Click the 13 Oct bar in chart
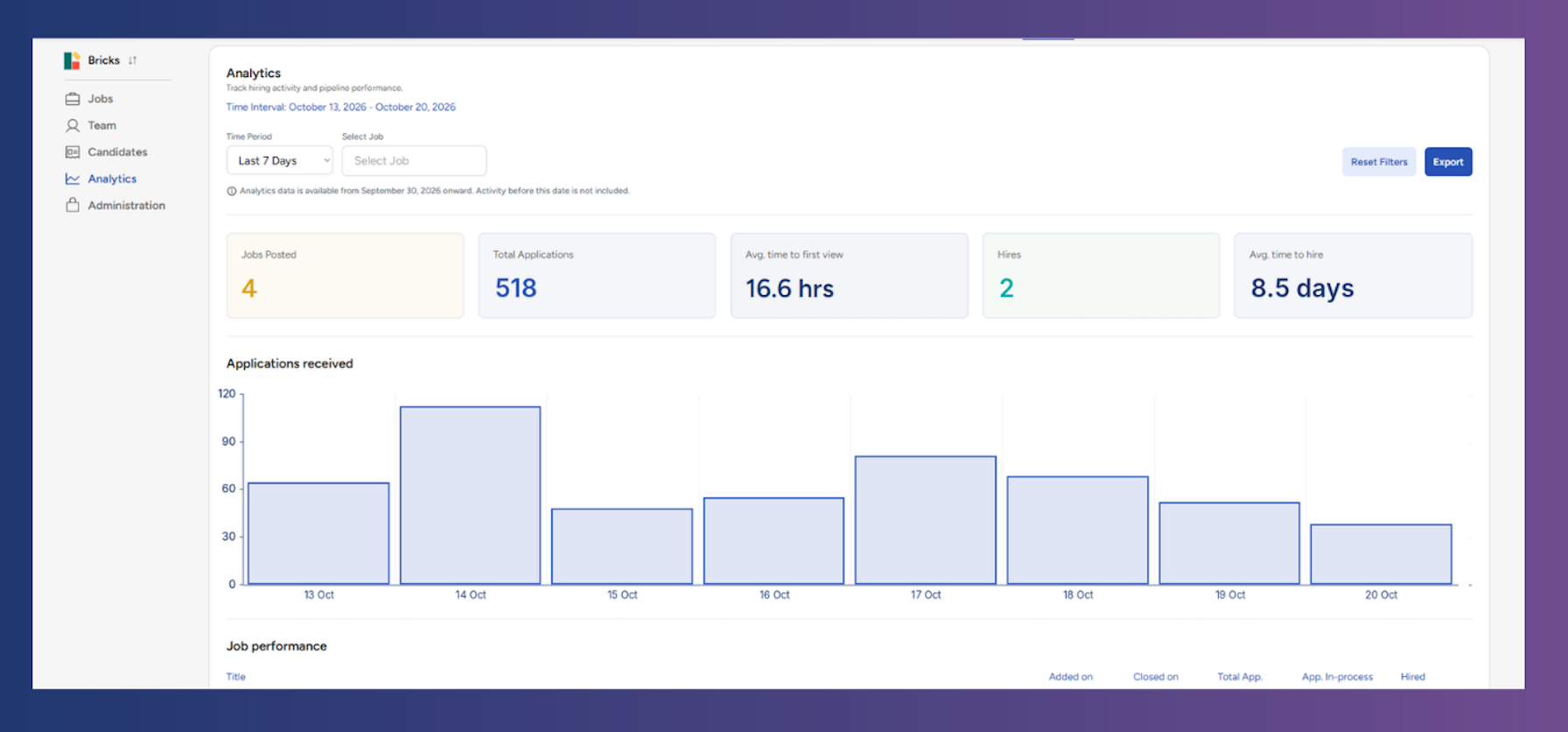Viewport: 1568px width, 732px height. (x=318, y=533)
